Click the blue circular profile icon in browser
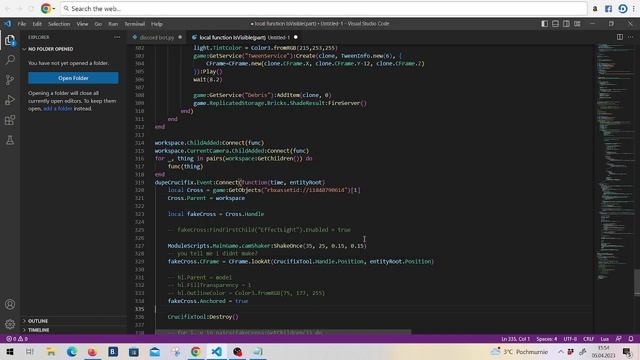Viewport: 640px width, 360px height. 622,9
